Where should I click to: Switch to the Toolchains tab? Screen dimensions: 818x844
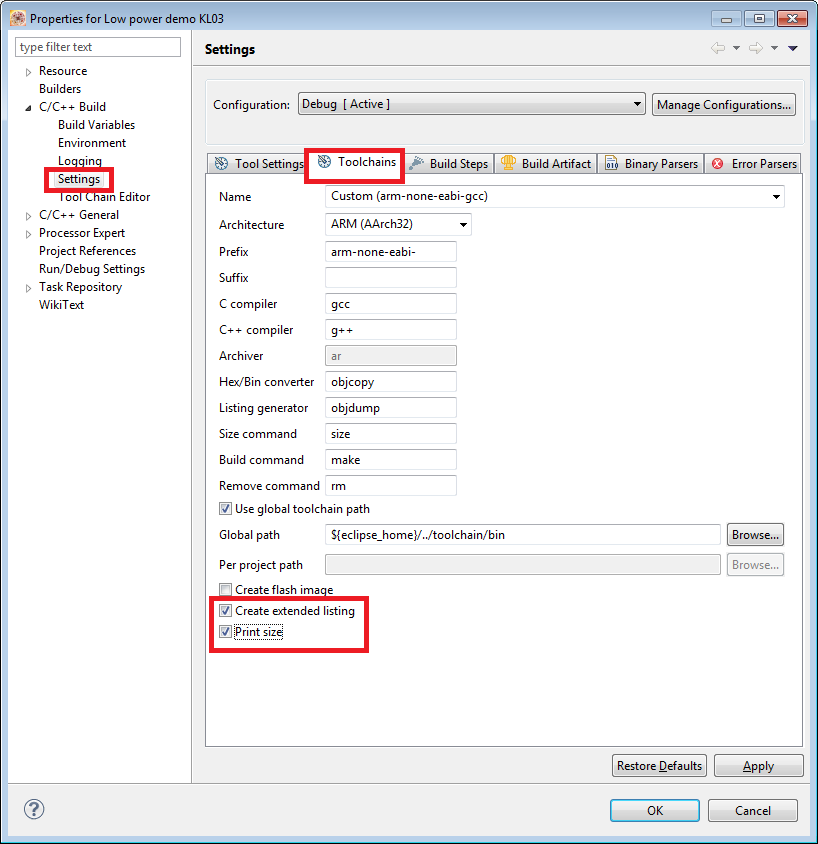[355, 162]
